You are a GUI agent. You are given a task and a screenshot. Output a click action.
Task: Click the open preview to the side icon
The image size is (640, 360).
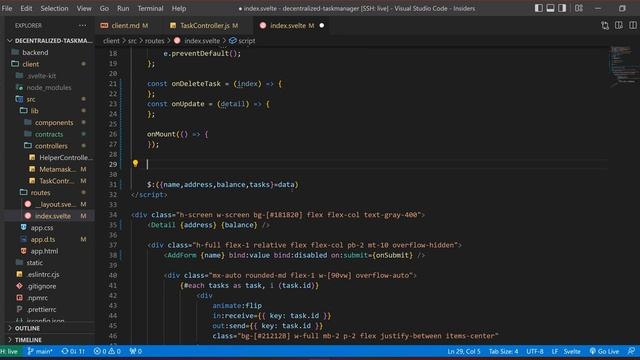click(619, 25)
